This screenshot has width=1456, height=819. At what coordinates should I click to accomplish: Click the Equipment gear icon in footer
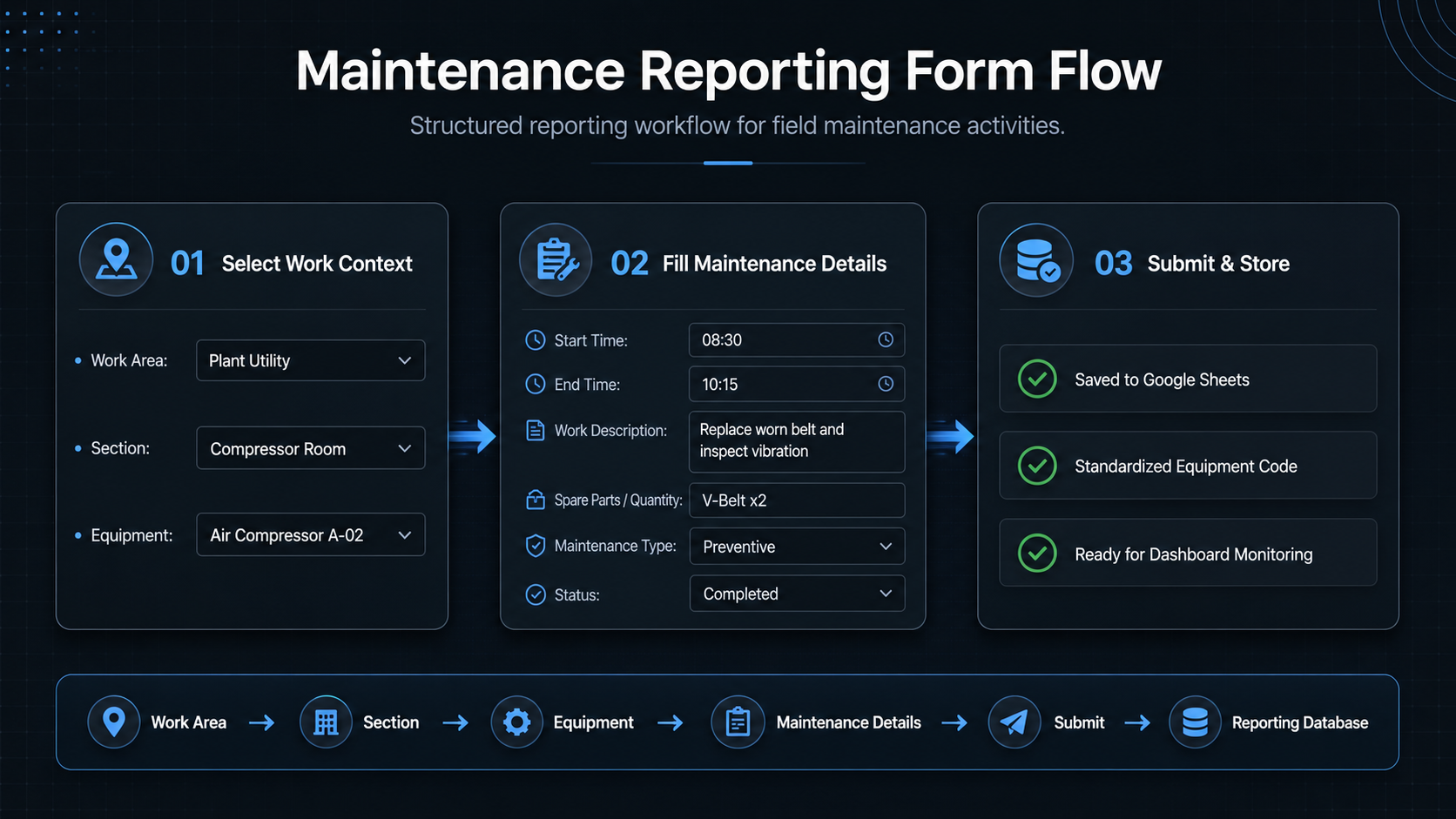click(516, 722)
